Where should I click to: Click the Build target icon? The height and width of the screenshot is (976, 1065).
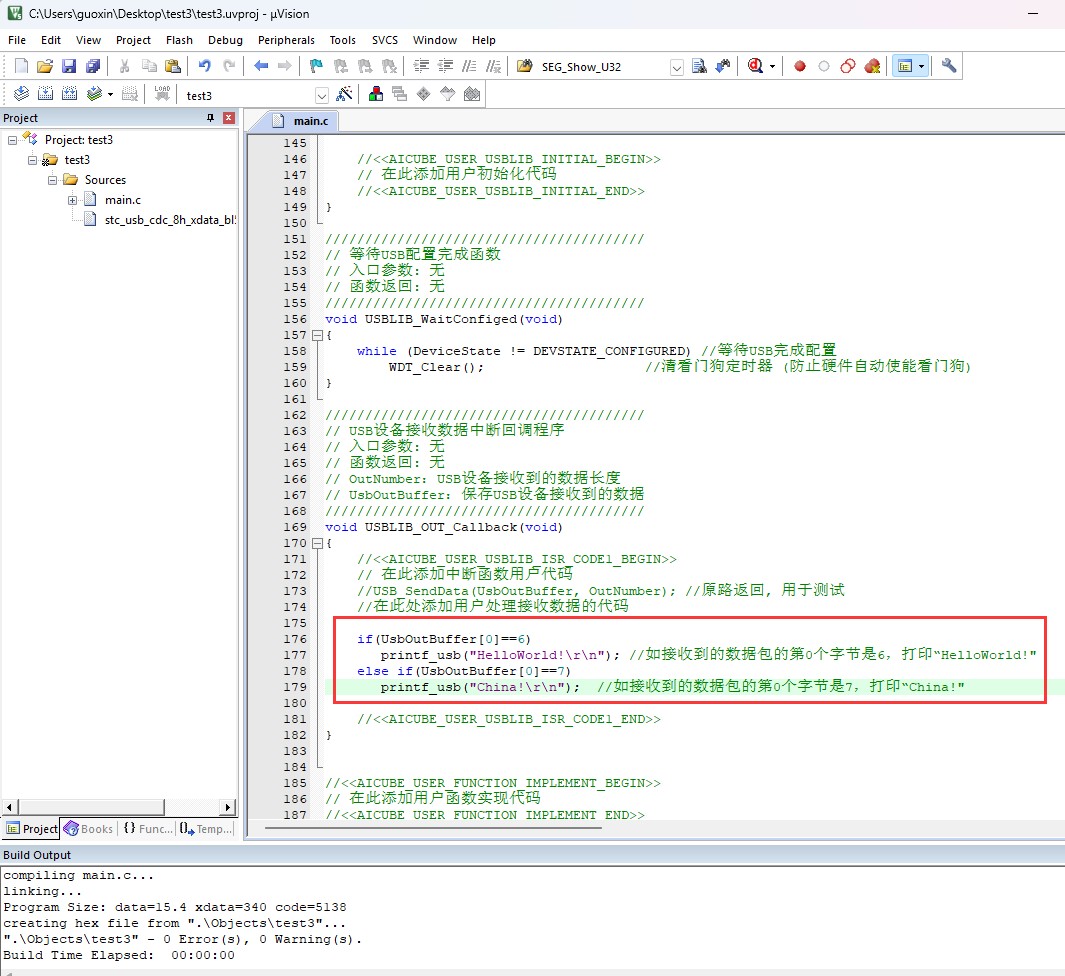pos(46,94)
